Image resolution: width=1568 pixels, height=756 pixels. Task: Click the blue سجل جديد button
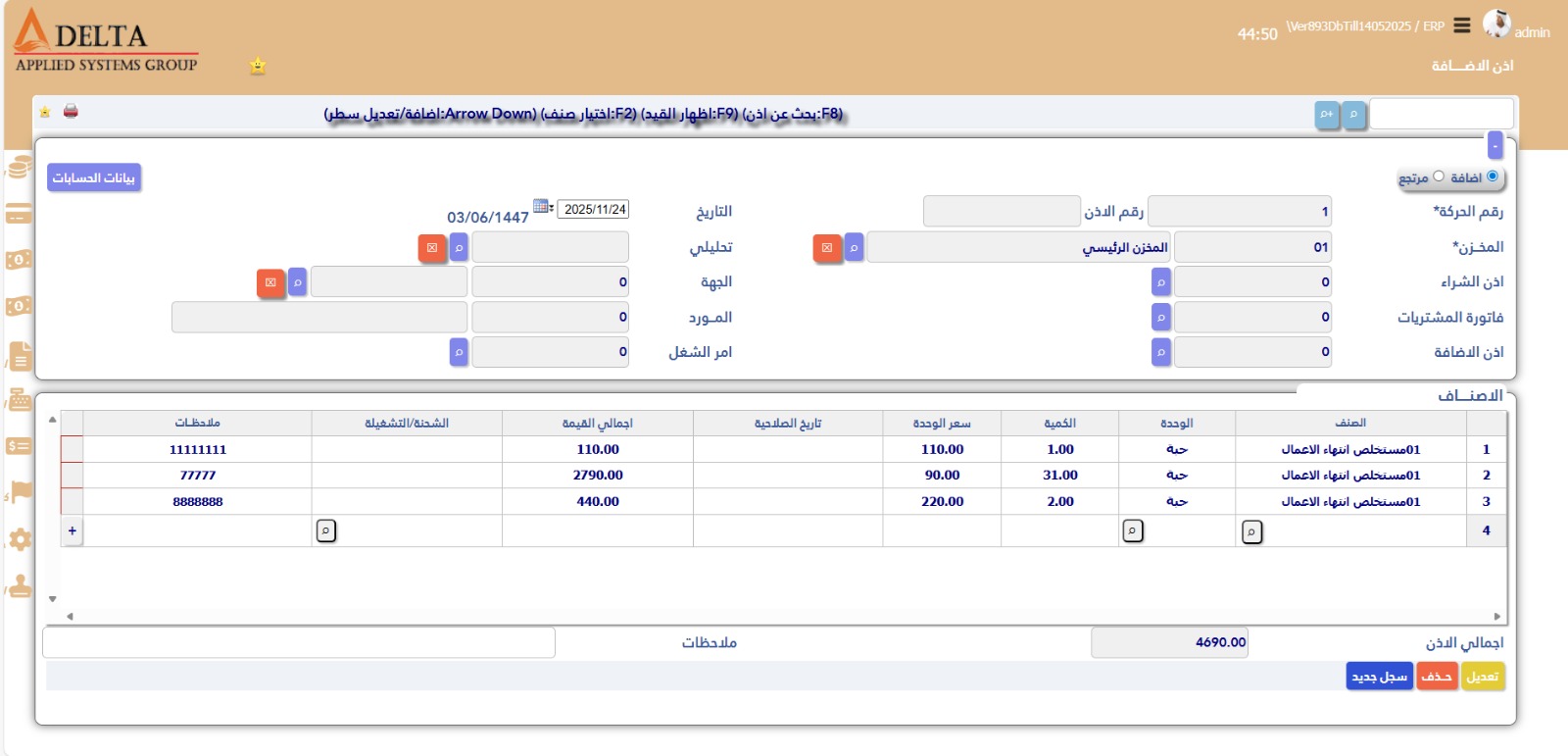[1379, 677]
